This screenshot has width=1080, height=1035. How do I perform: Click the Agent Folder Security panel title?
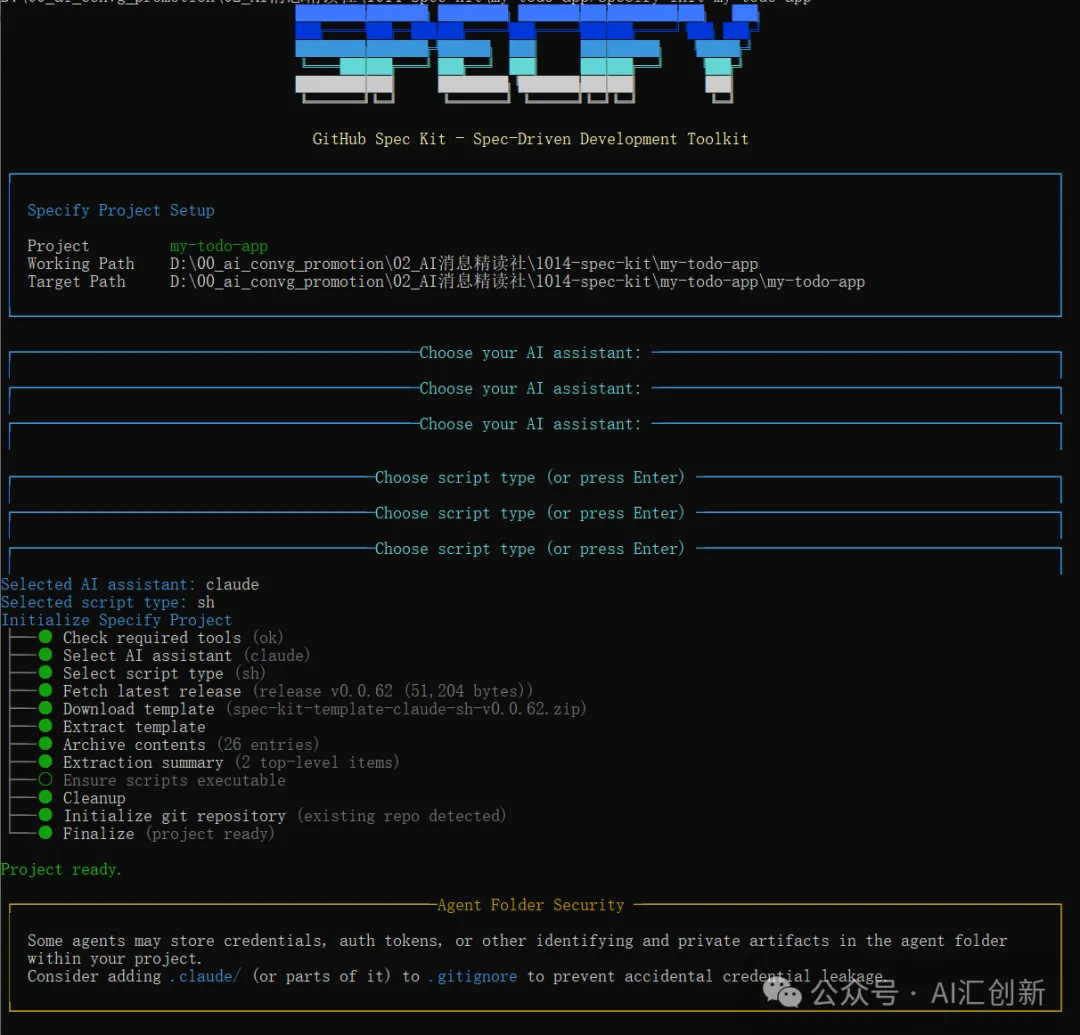[530, 905]
